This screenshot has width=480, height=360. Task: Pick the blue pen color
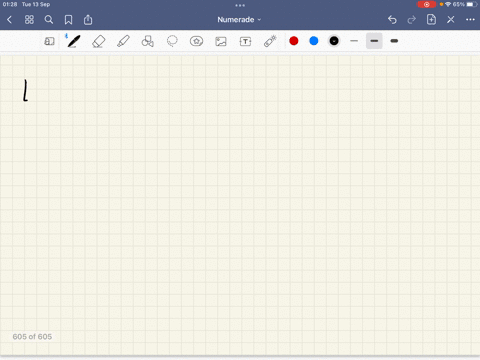[314, 41]
